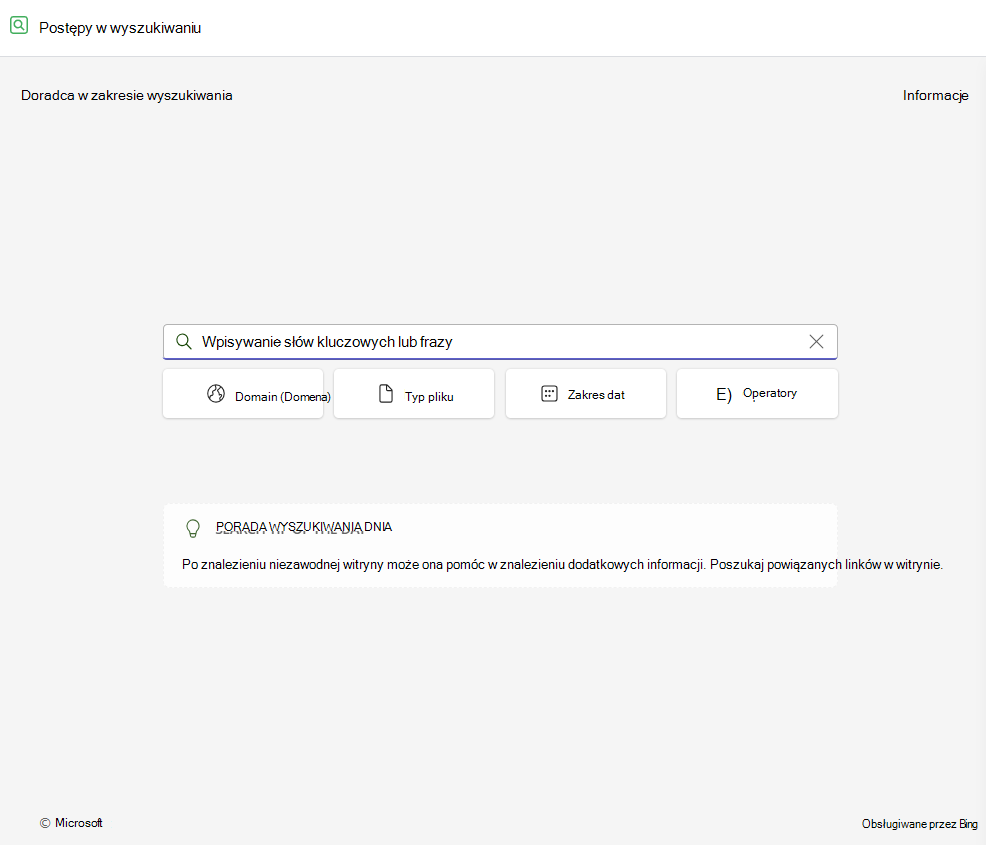Screen dimensions: 986x845
Task: Click the Doradca w zakresie wyszukiwania heading
Action: 126,96
